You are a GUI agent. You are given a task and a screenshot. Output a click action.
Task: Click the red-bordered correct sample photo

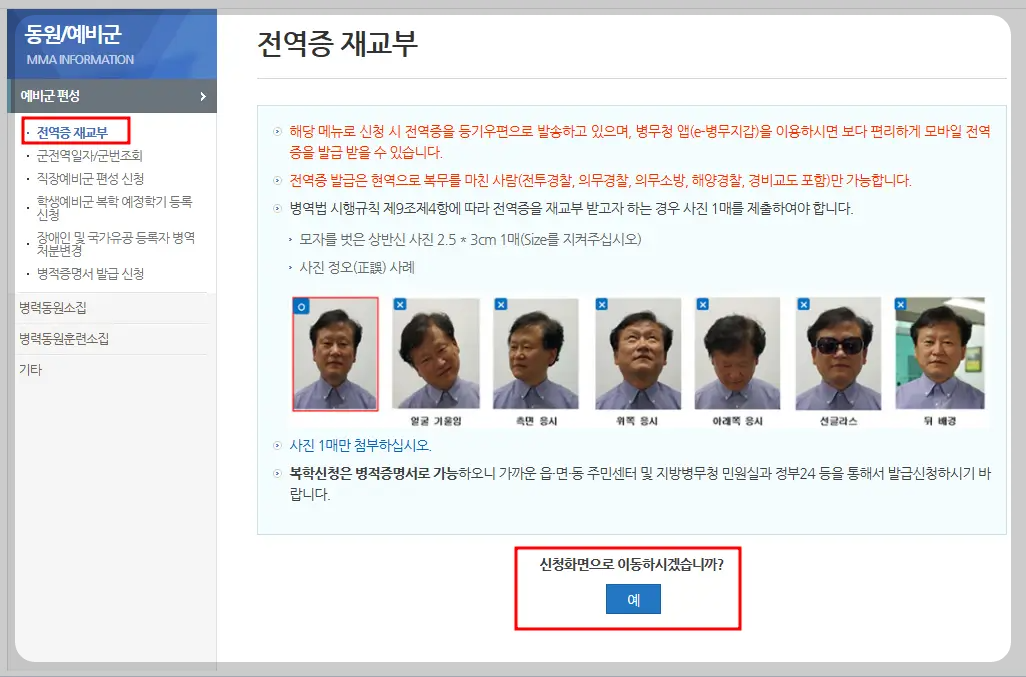[336, 352]
